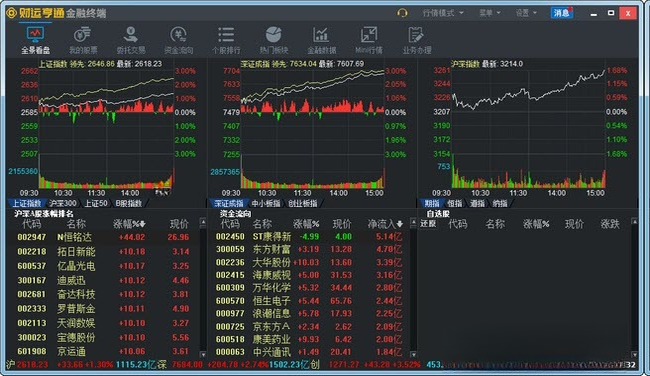Click 现价 header in ranking list
Image resolution: width=650 pixels, height=376 pixels.
click(179, 224)
